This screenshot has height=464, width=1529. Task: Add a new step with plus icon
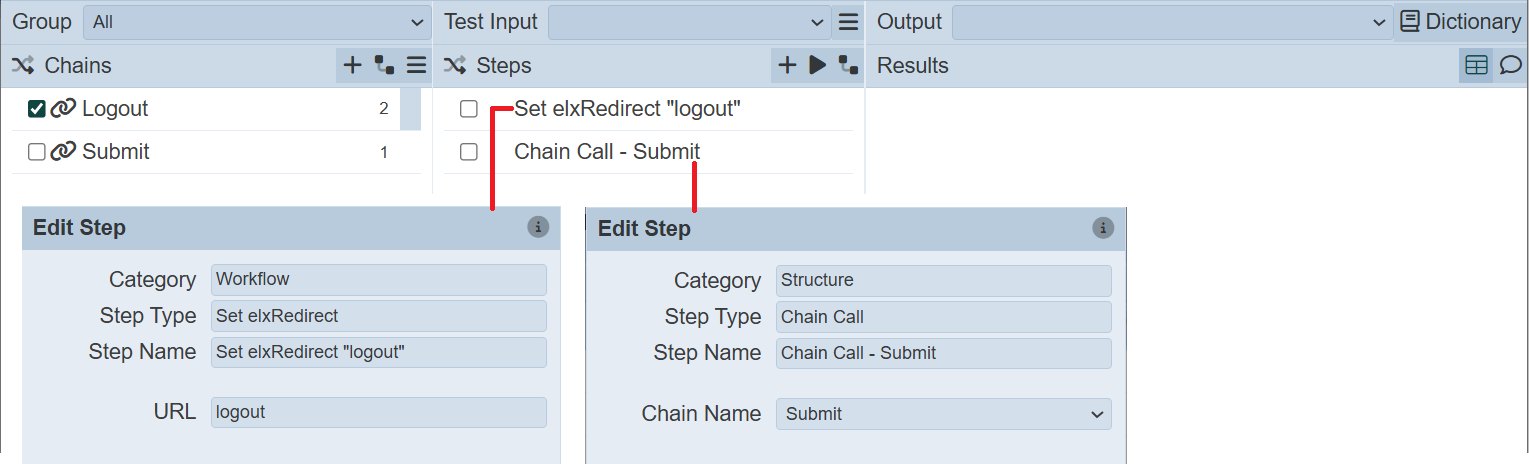[x=787, y=66]
